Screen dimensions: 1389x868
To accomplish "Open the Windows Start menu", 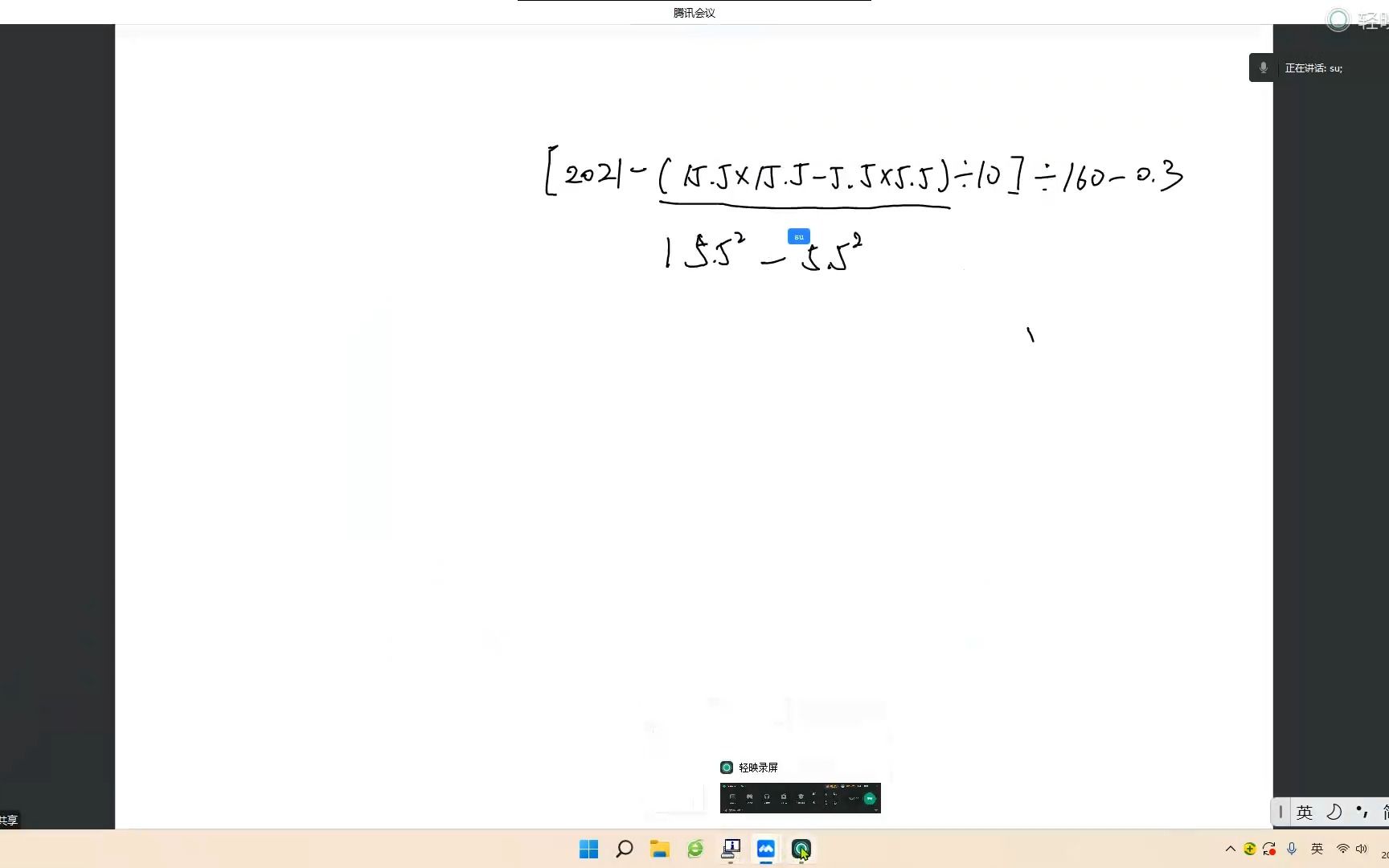I will 588,849.
